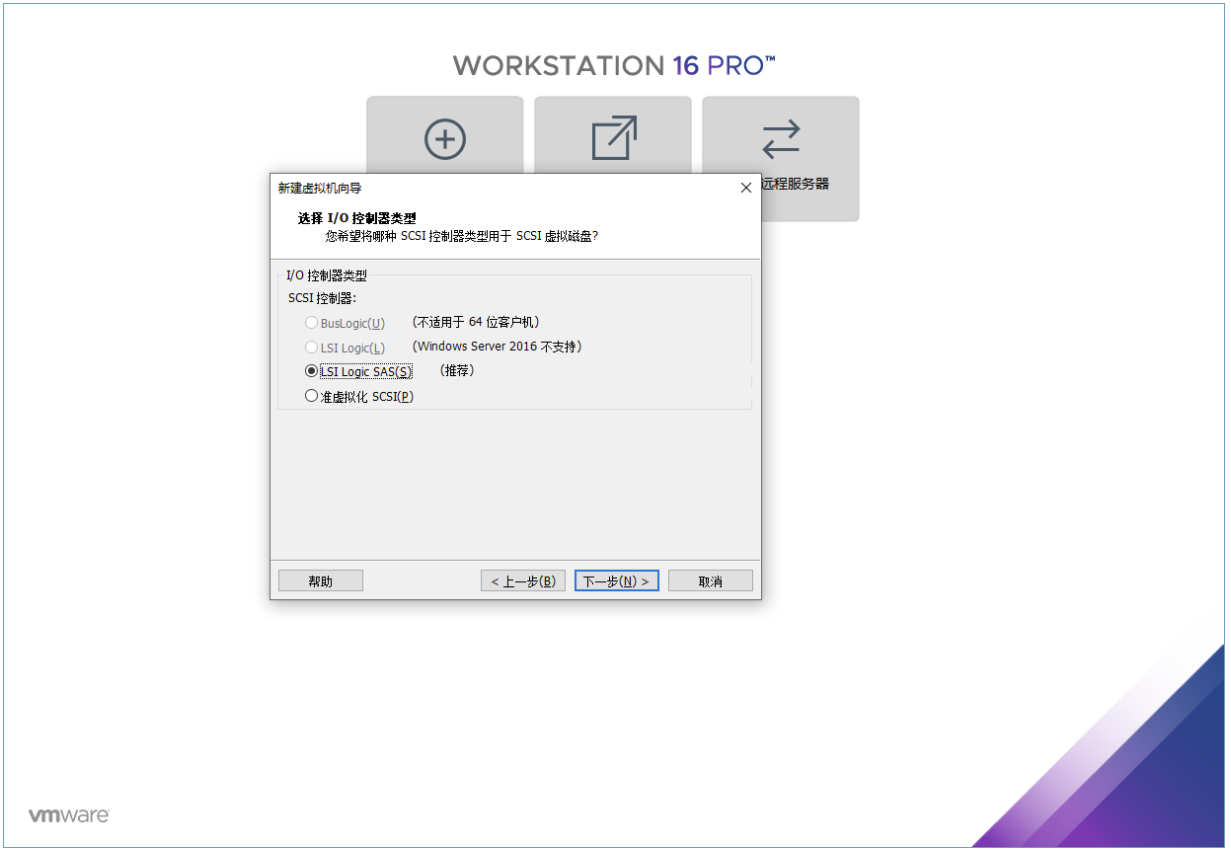Screen dimensions: 1231x852
Task: Open the 远程服务器 tile label
Action: 795,184
